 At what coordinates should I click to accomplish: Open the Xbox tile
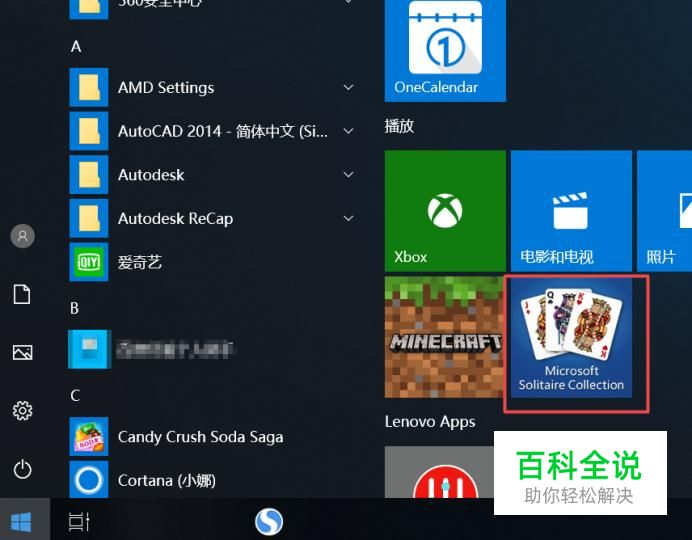[x=445, y=211]
